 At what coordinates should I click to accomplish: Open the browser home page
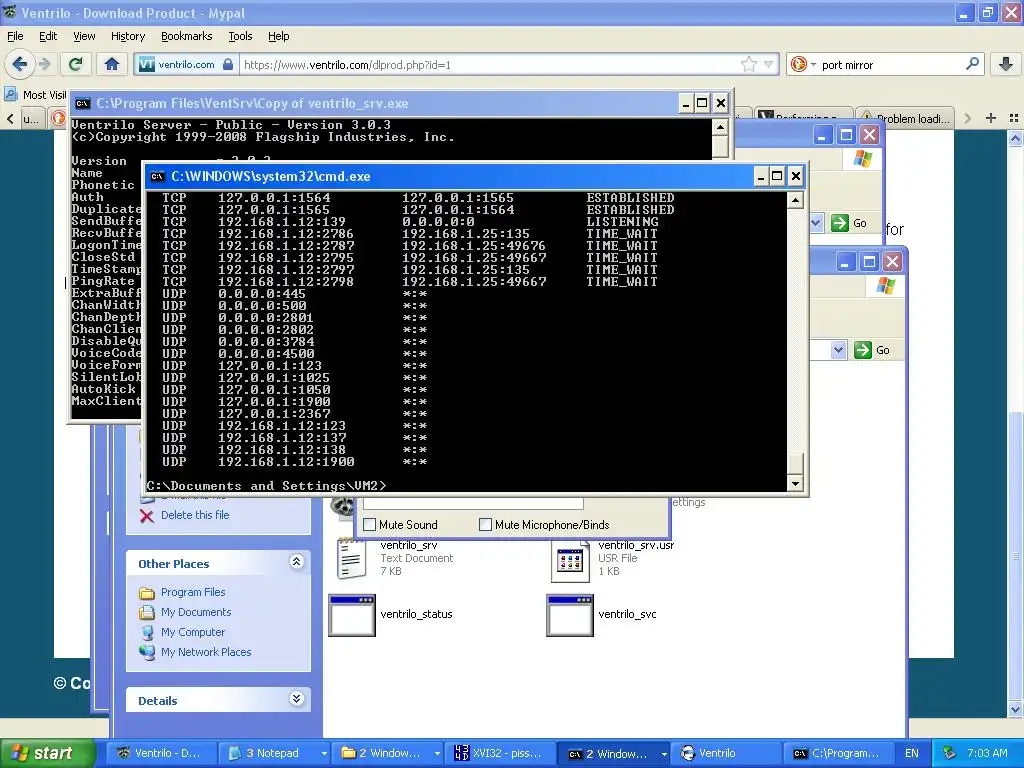[x=112, y=64]
